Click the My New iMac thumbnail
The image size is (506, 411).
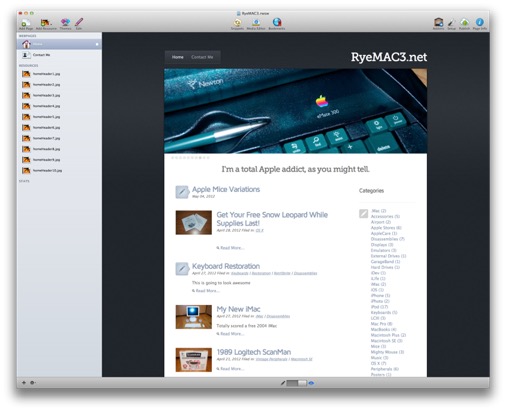pos(194,317)
